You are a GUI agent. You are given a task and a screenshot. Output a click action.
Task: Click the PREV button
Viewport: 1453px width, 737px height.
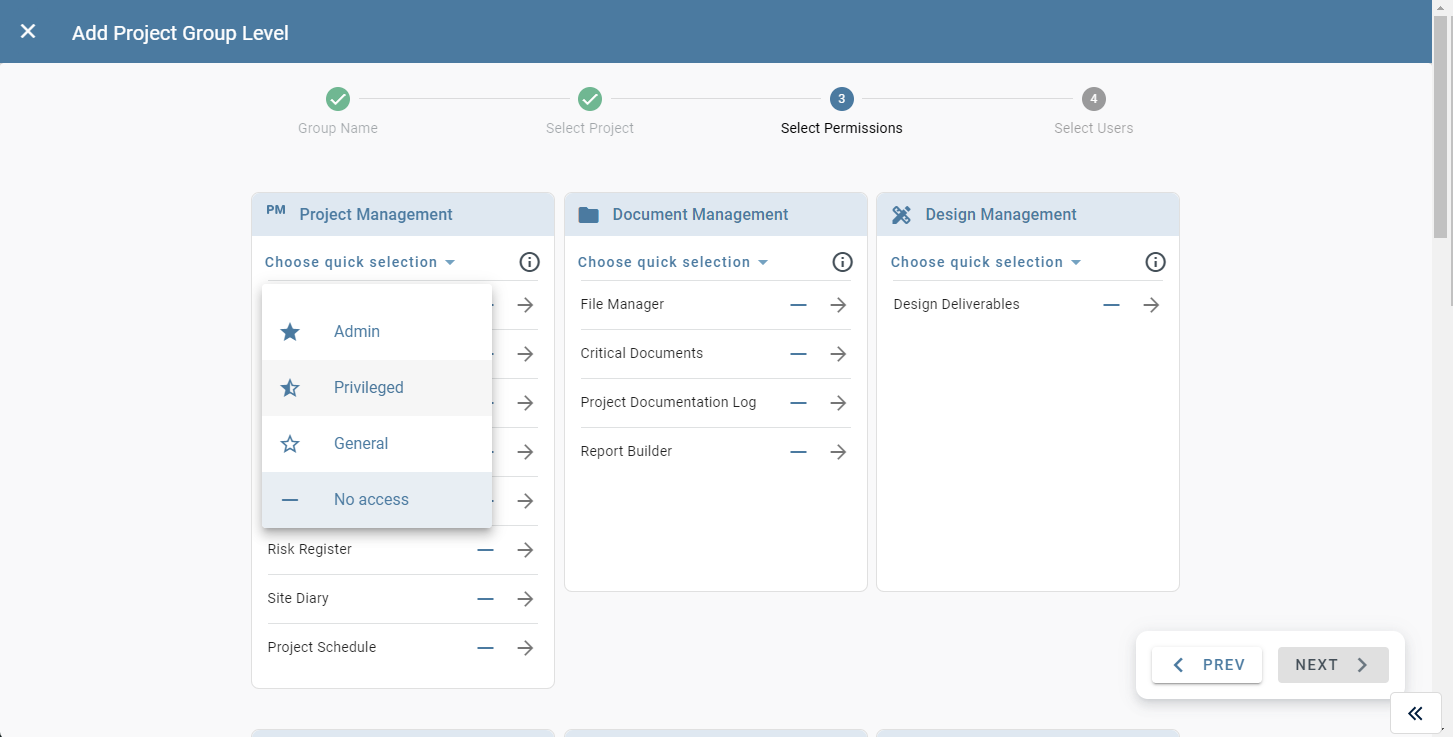(1207, 664)
